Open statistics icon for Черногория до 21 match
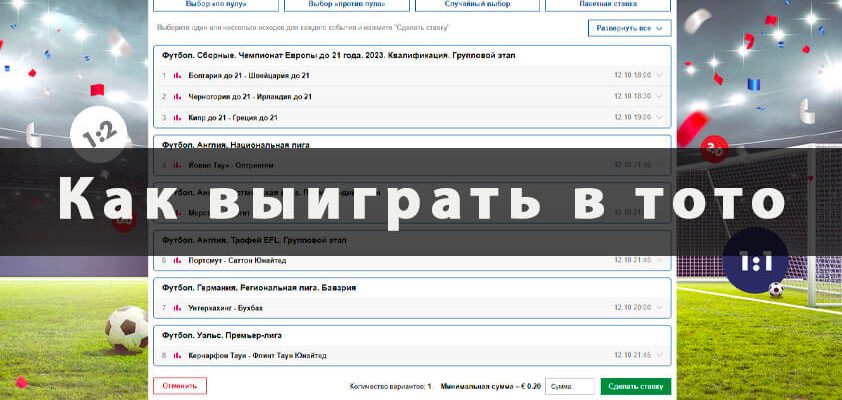The image size is (842, 400). point(177,97)
